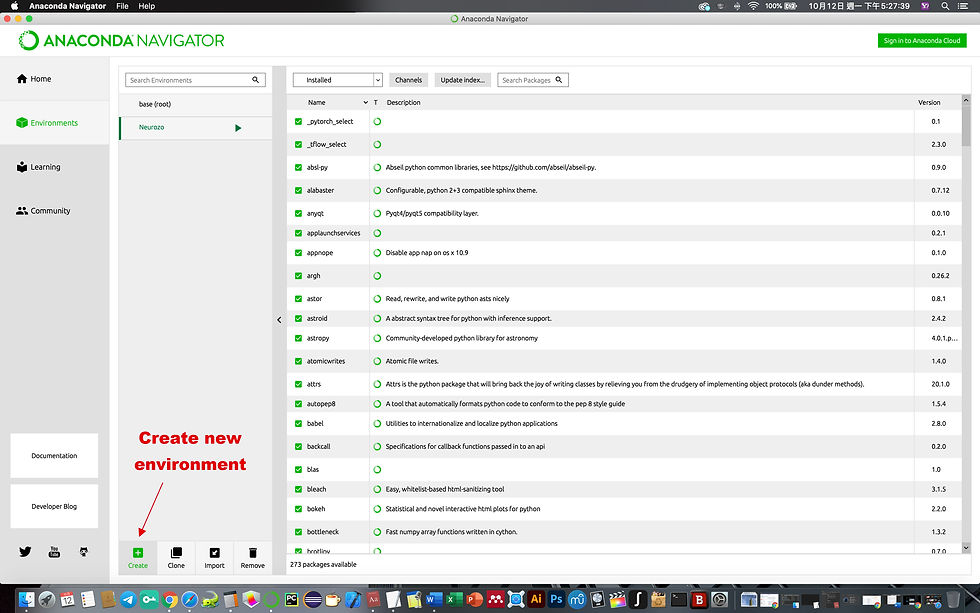Image resolution: width=980 pixels, height=613 pixels.
Task: Open Photoshop from the dock
Action: click(556, 600)
